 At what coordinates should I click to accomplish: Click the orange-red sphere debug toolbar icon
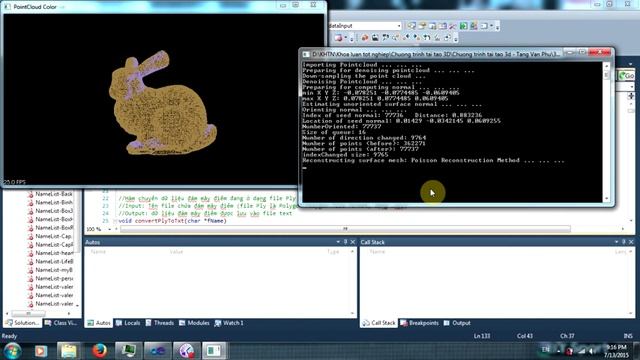point(364,38)
